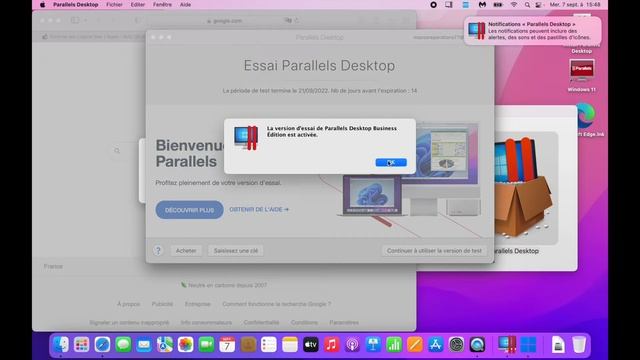Open Numbers from the dock
Screen dimensions: 640x360
point(394,345)
